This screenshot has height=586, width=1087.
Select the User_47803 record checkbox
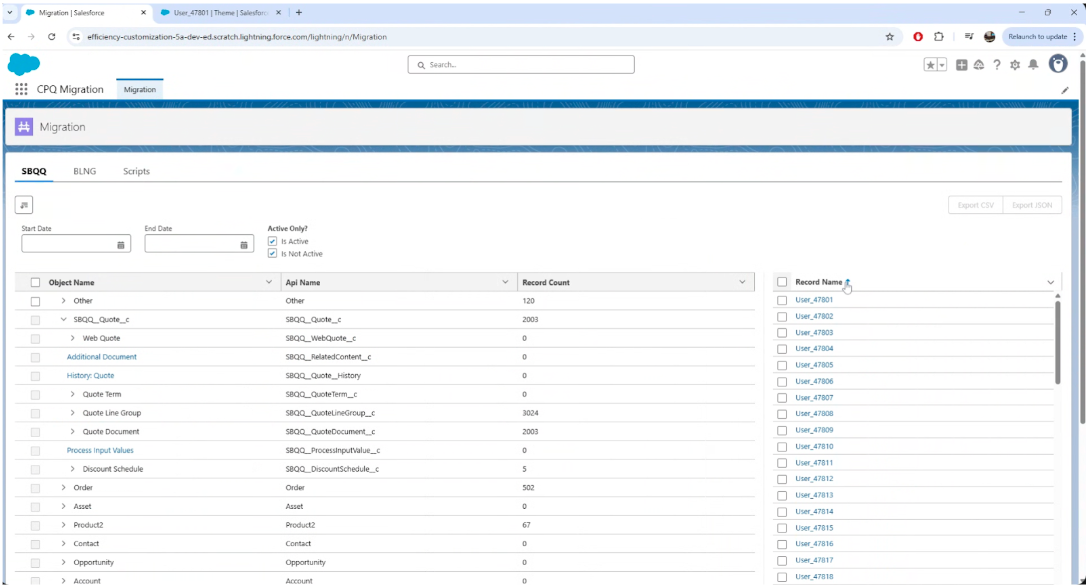coord(782,333)
